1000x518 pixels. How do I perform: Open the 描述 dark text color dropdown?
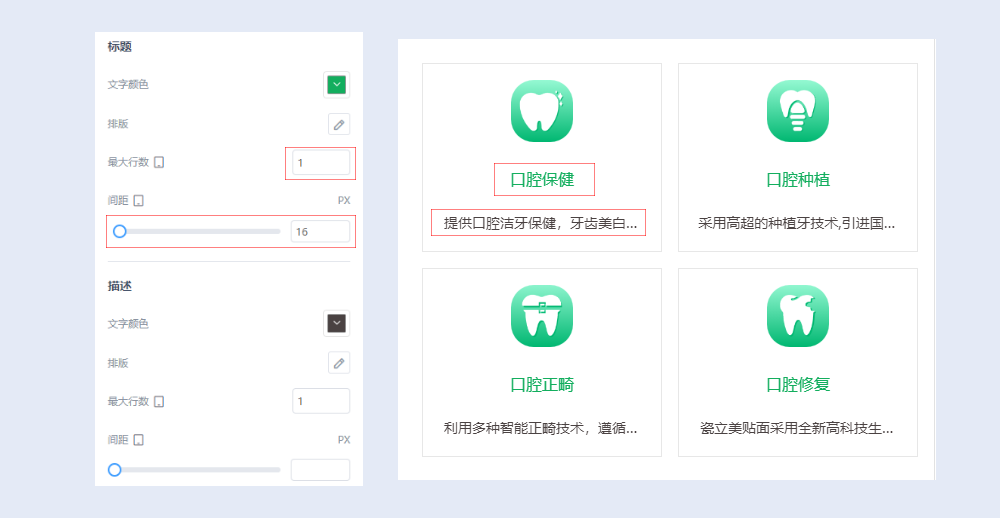(337, 323)
